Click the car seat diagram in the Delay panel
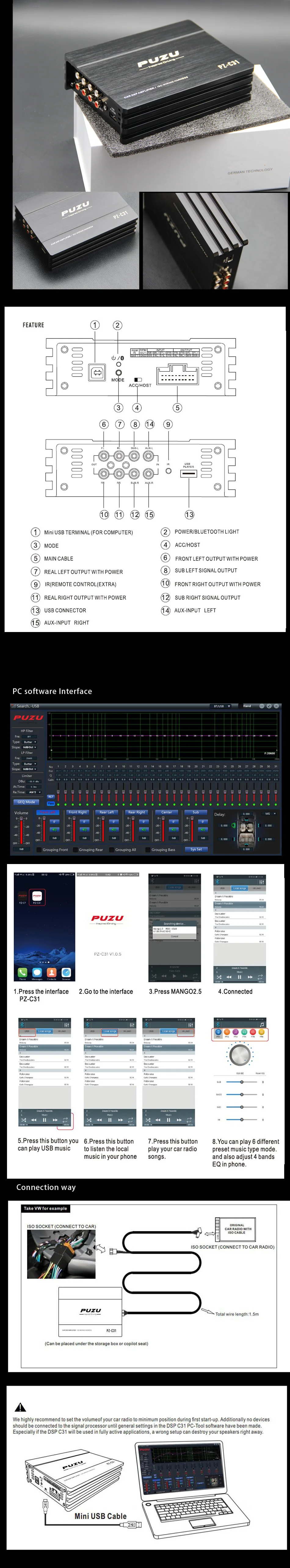 coord(246,831)
